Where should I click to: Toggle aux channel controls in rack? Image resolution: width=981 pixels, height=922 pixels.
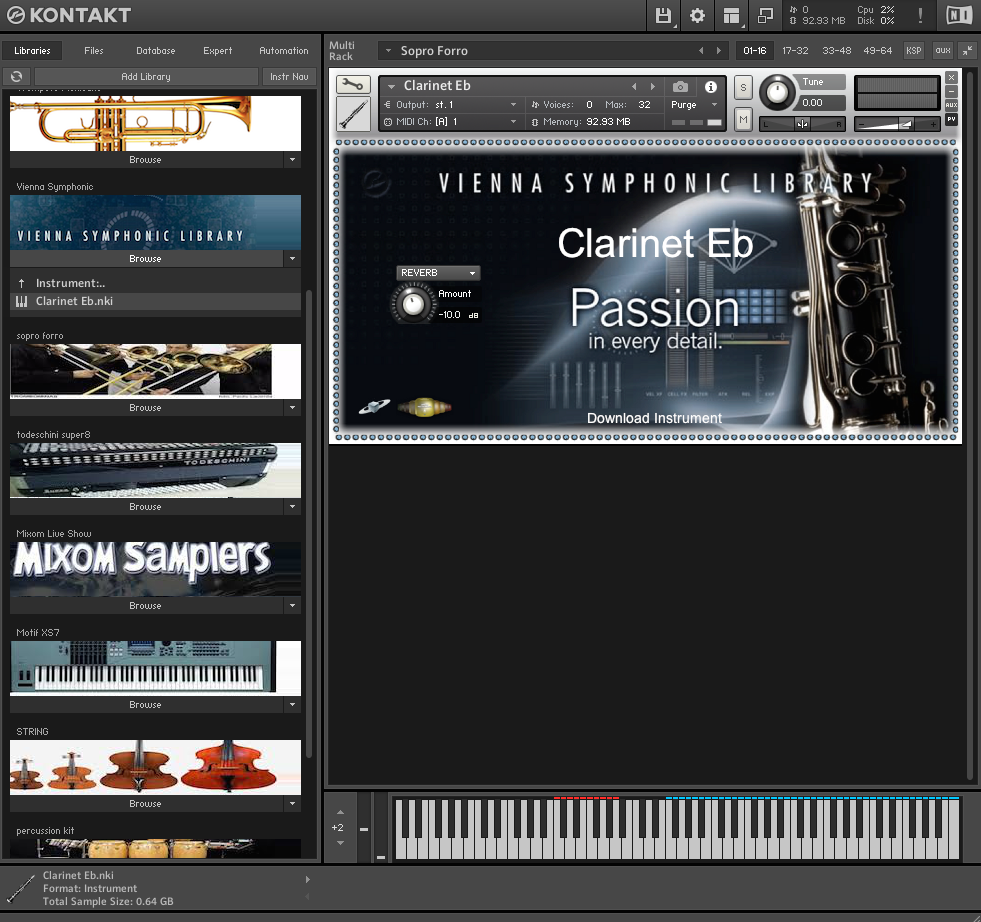coord(943,51)
